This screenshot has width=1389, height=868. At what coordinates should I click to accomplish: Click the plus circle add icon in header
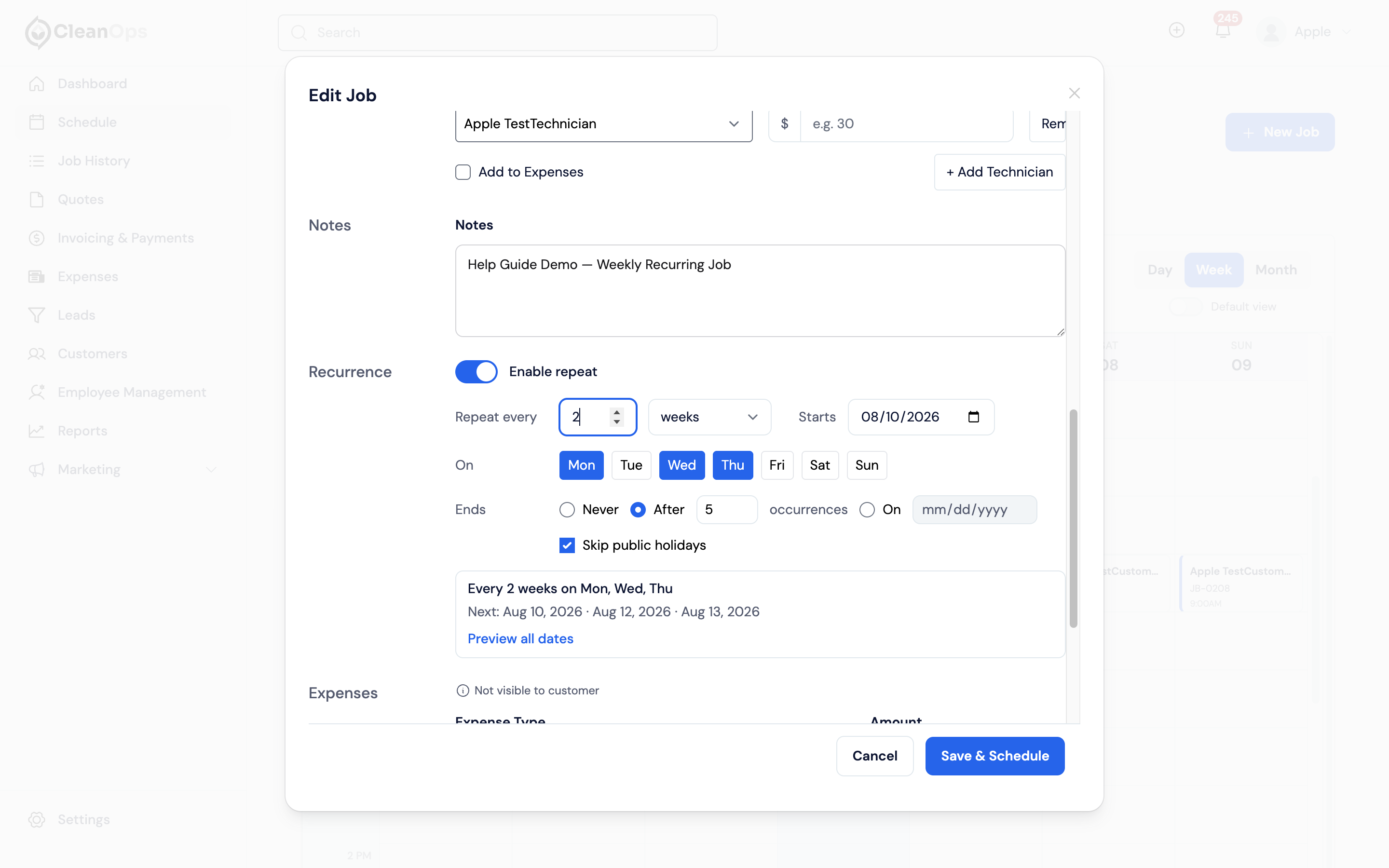1177,30
